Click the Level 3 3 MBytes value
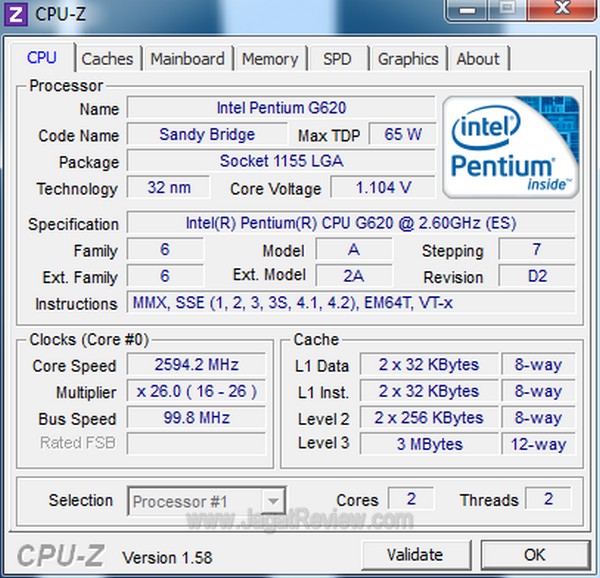This screenshot has width=600, height=578. (429, 444)
